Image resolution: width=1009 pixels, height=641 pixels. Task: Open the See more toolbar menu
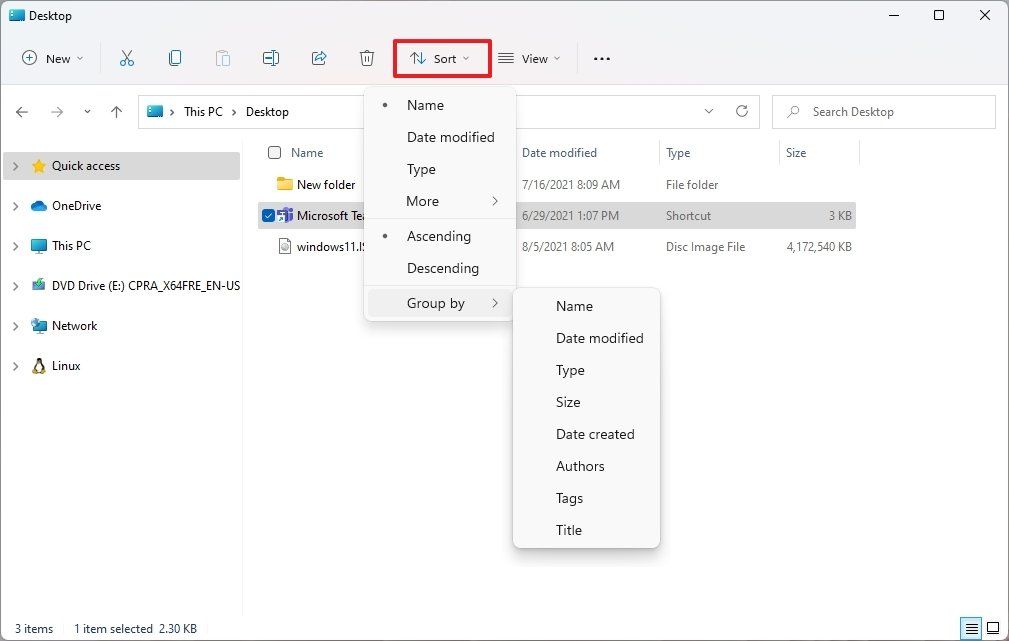(x=601, y=59)
